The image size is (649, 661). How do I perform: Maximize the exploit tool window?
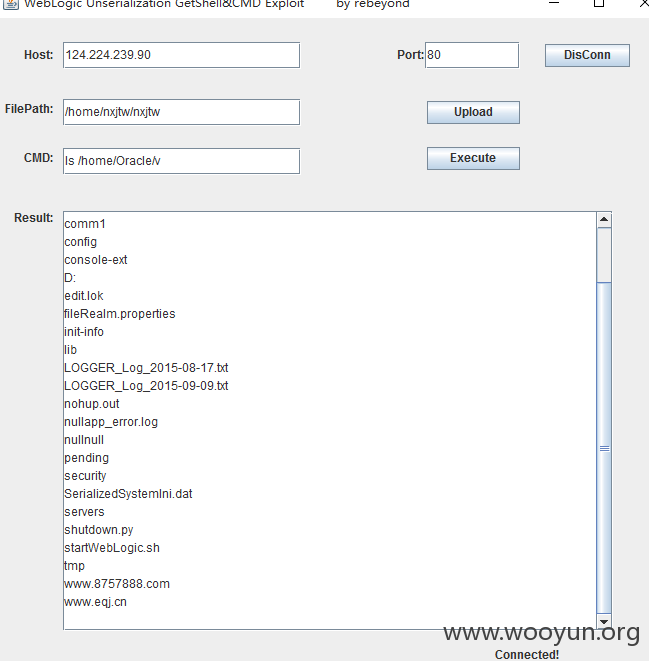tap(599, 3)
